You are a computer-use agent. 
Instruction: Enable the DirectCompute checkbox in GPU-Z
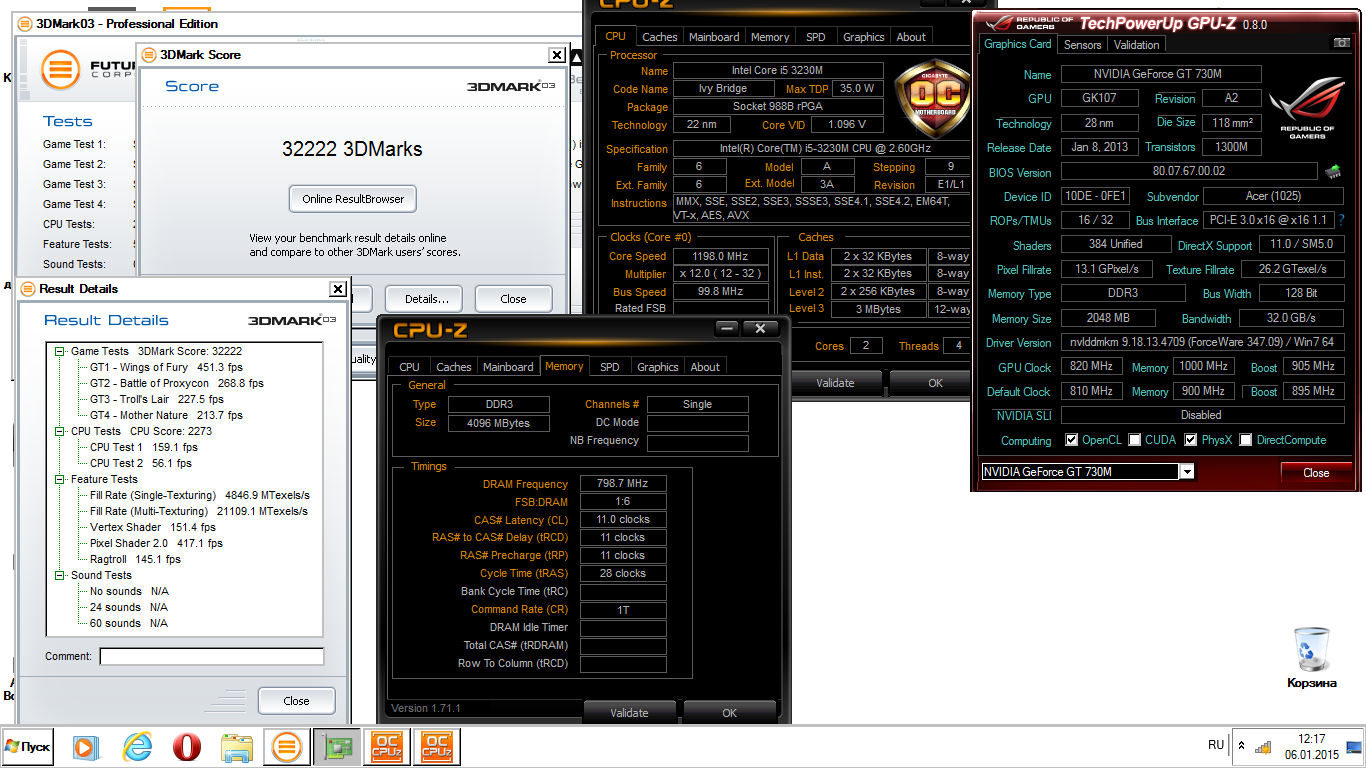point(1246,440)
